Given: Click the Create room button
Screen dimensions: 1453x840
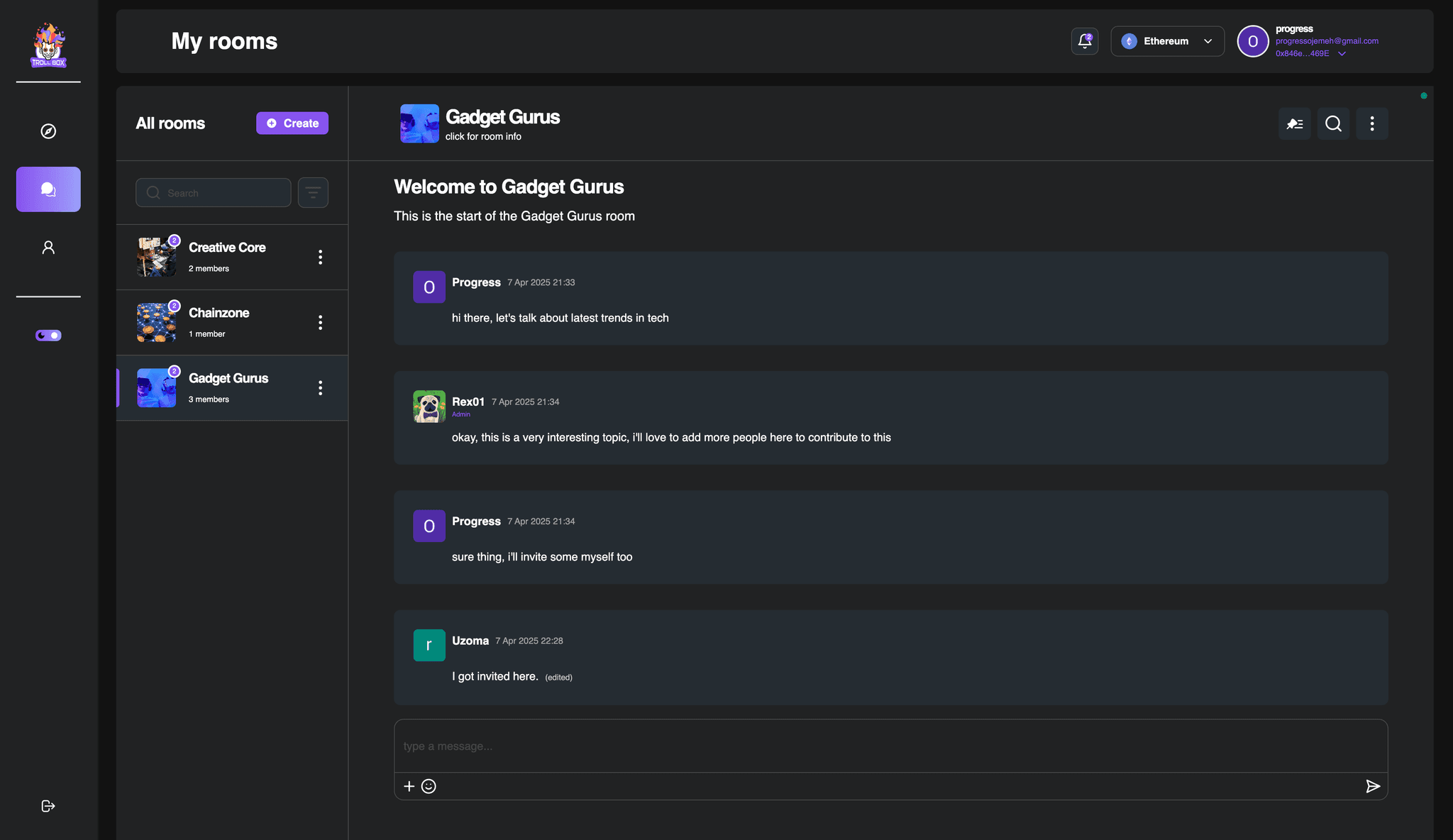Looking at the screenshot, I should (292, 123).
